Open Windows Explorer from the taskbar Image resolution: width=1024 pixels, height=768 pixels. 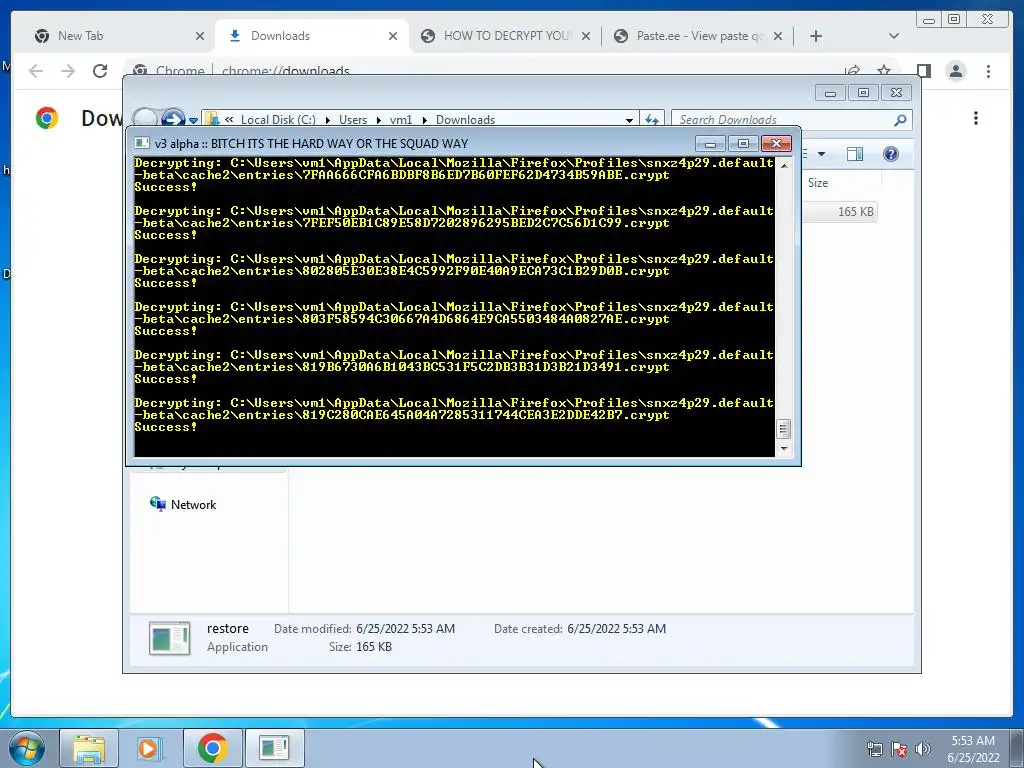pos(89,748)
